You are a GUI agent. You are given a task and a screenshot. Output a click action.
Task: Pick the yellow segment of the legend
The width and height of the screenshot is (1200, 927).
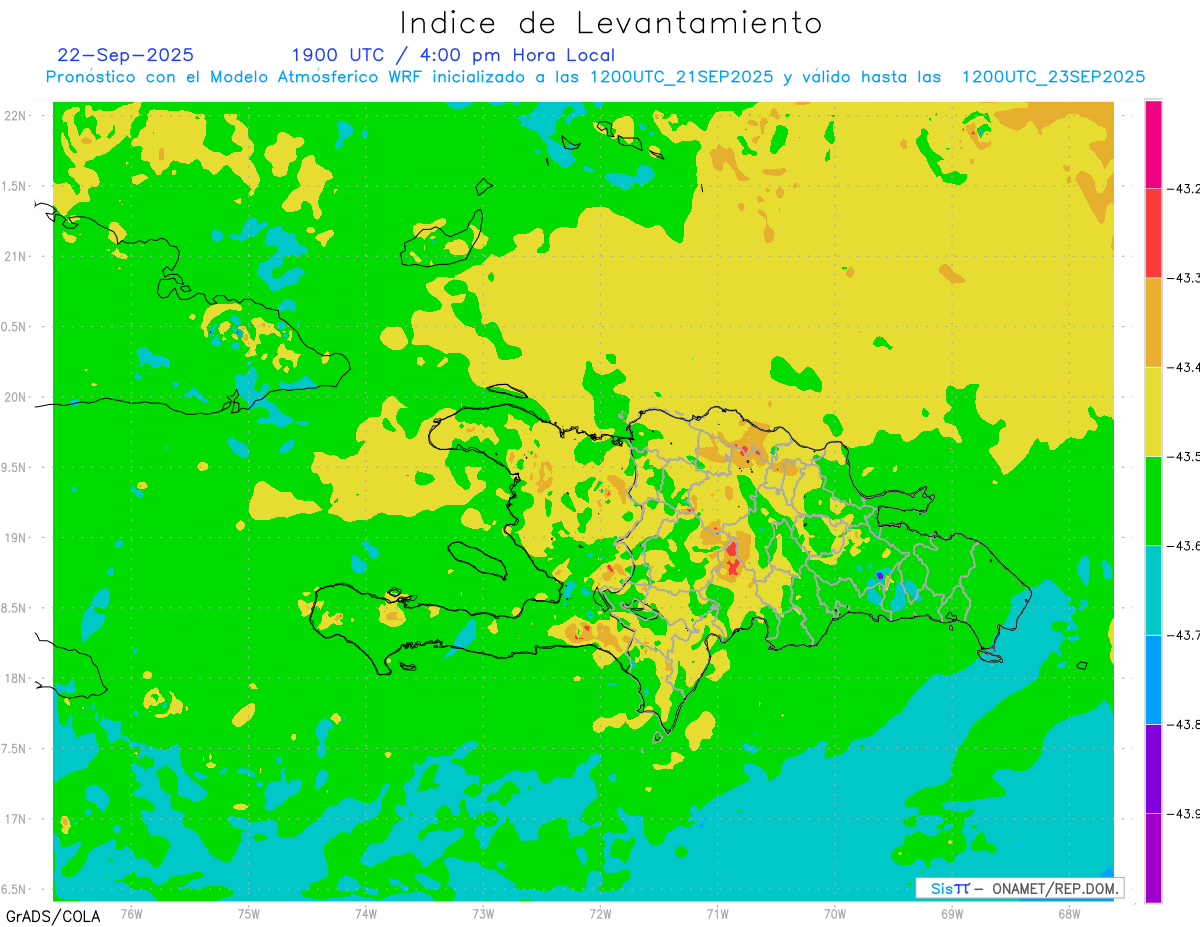click(1153, 411)
